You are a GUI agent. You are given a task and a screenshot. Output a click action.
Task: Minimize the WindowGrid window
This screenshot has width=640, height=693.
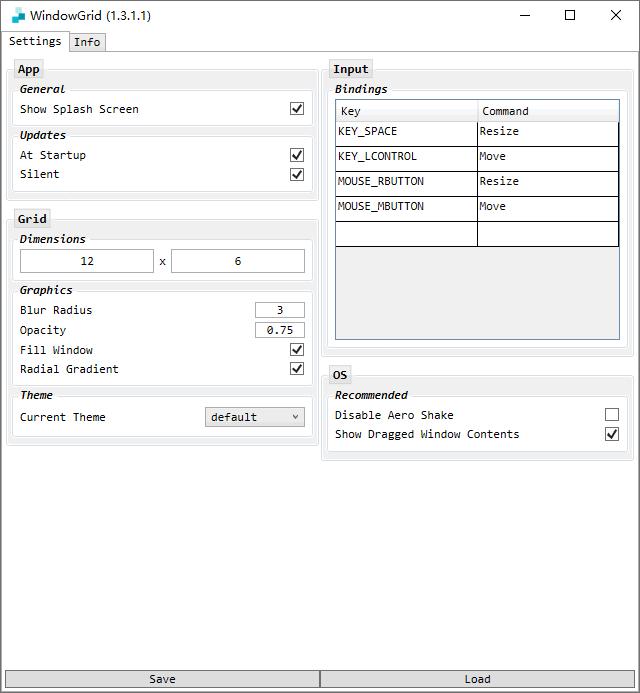(x=525, y=15)
